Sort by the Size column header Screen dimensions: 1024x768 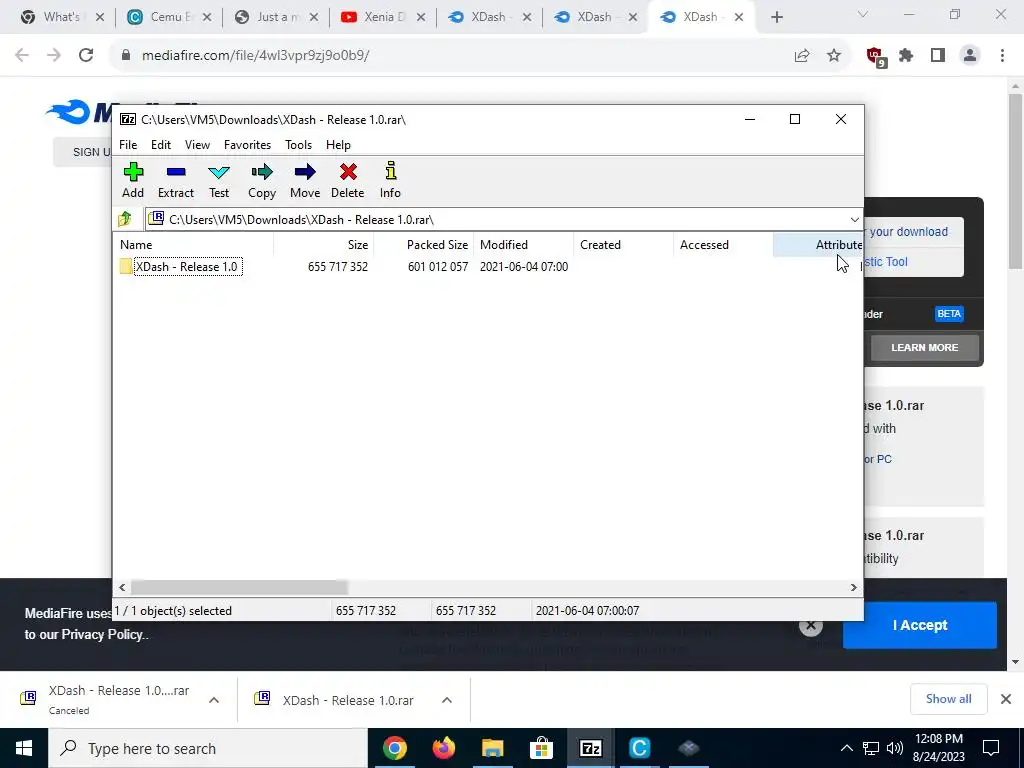(x=324, y=245)
